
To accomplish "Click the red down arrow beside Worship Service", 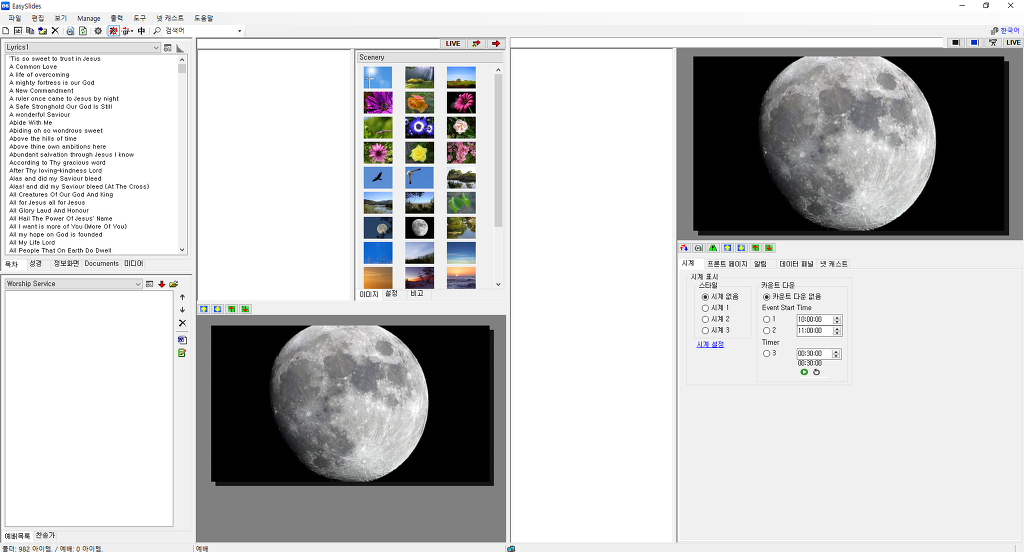I will (x=162, y=284).
